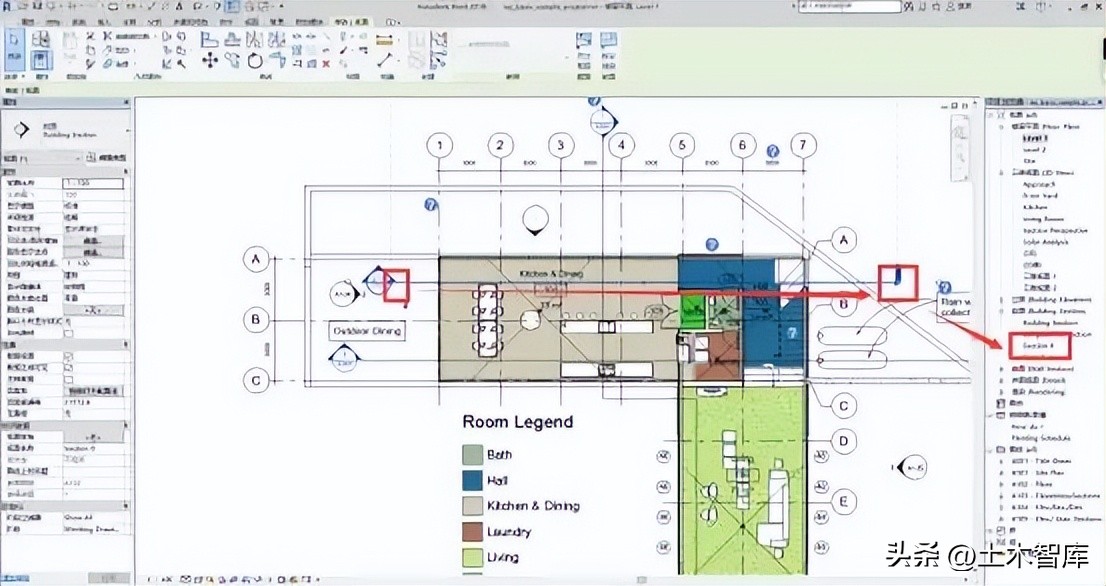Collapse the Floor Plans node in Project Browser
Screen dimensions: 1106x586
(1002, 127)
